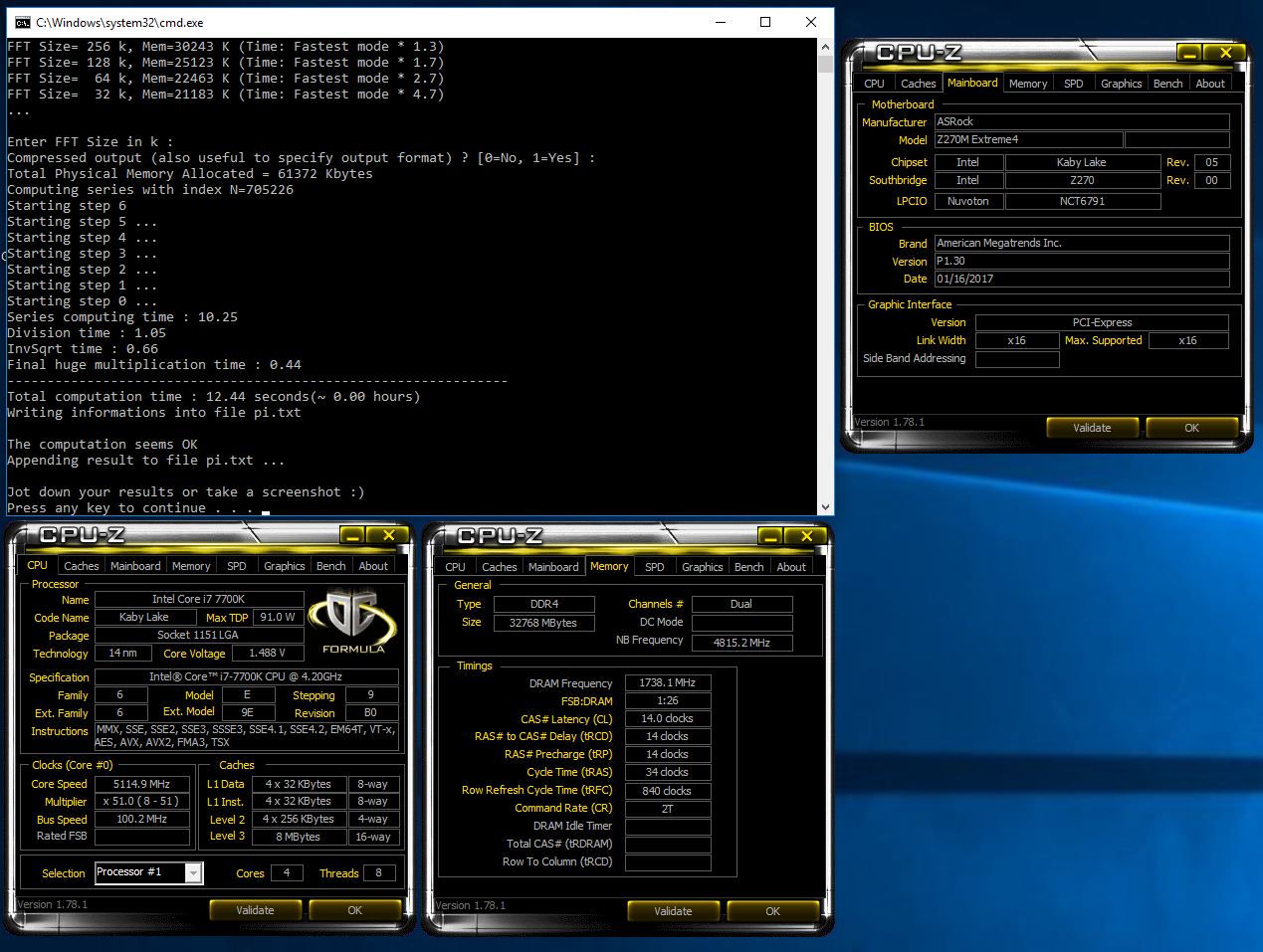The image size is (1263, 952).
Task: Click the motherboard model Z270M Extreme4
Action: [x=1029, y=139]
